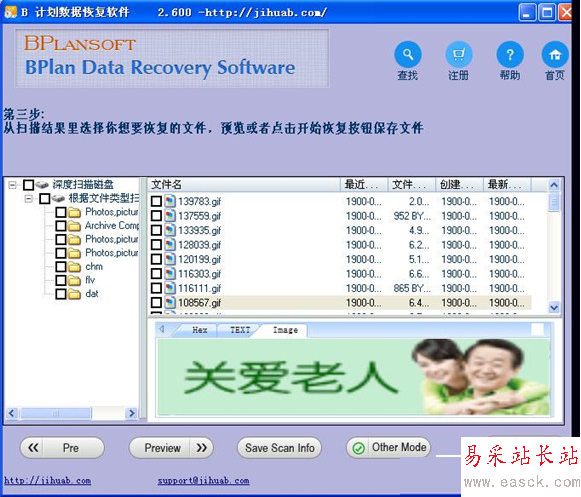
Task: Open the 查找 search icon
Action: (408, 55)
